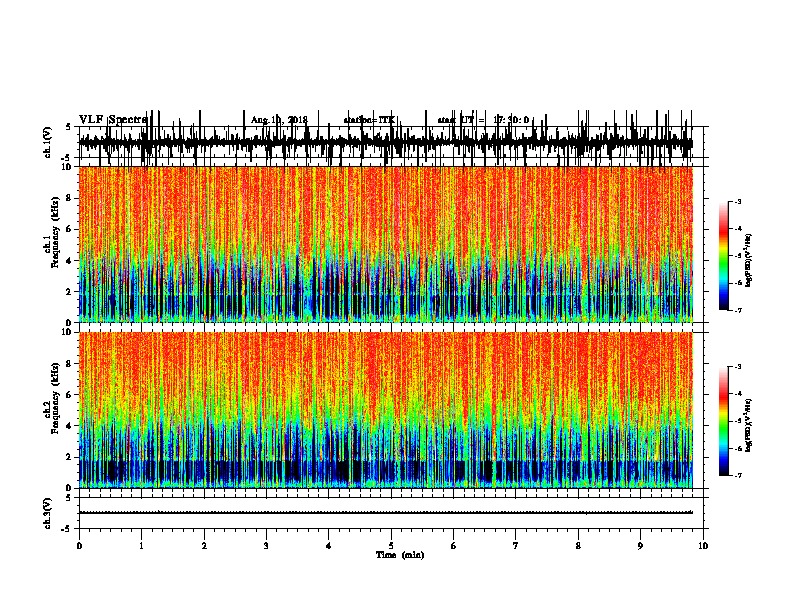Click the 'station=ITK' header label
This screenshot has width=792, height=612.
click(x=369, y=120)
